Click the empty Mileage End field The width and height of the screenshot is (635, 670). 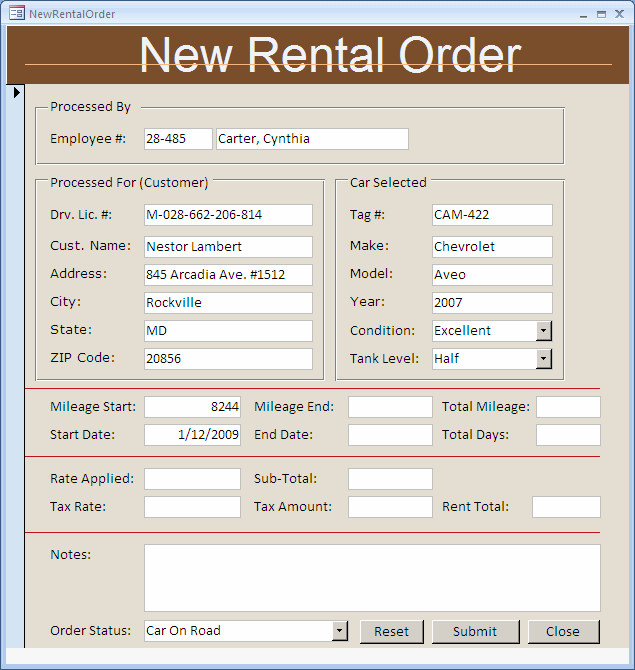390,407
